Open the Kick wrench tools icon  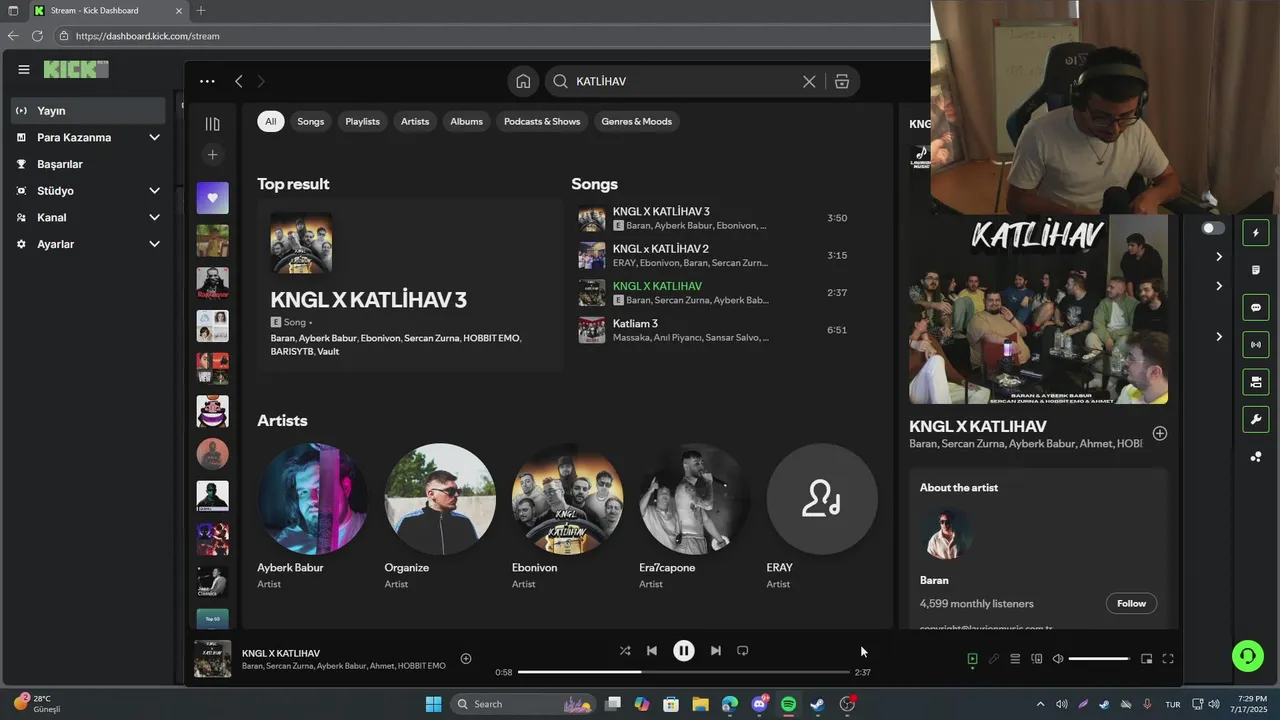coord(1256,419)
